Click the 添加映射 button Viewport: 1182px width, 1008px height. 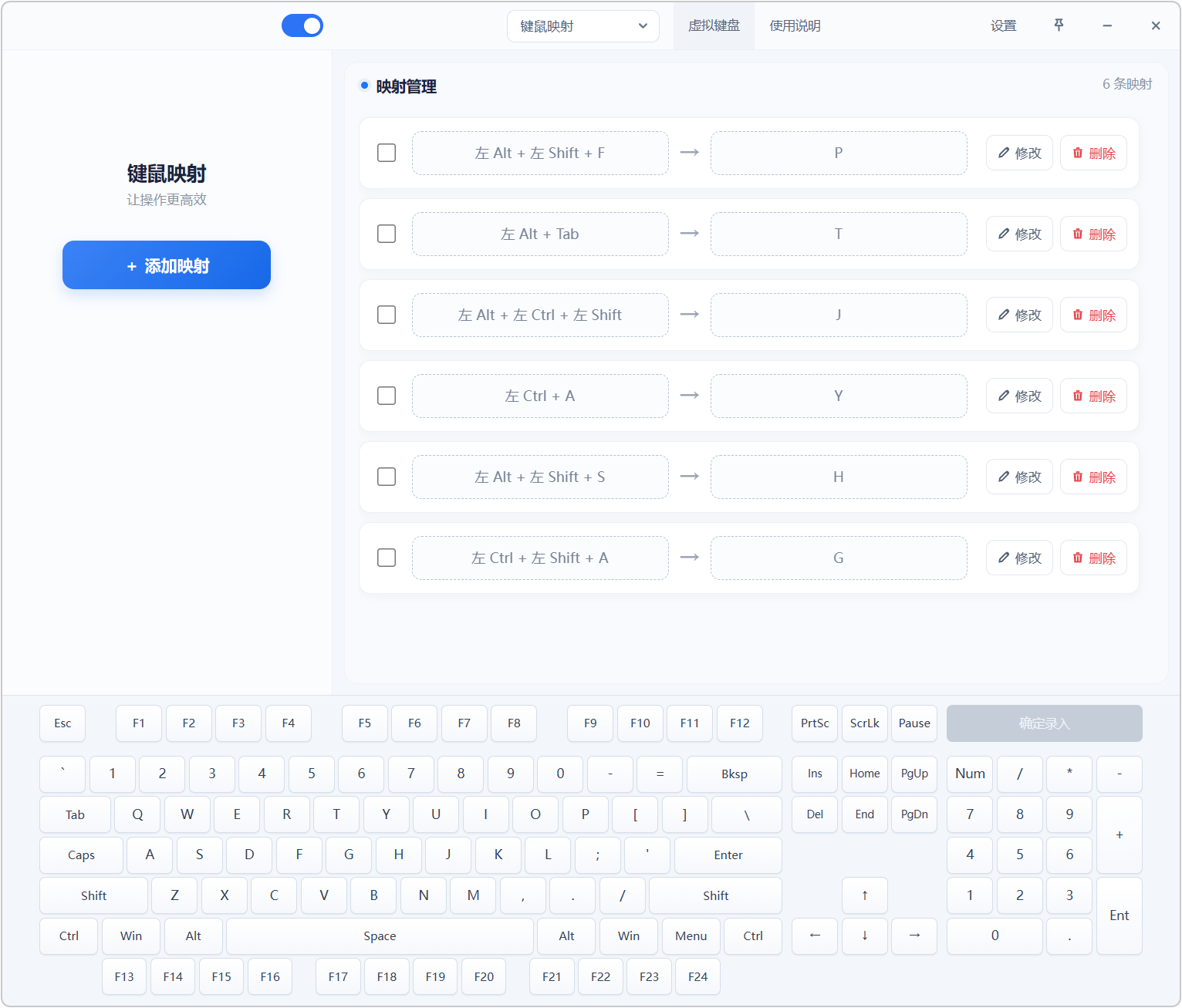tap(167, 265)
